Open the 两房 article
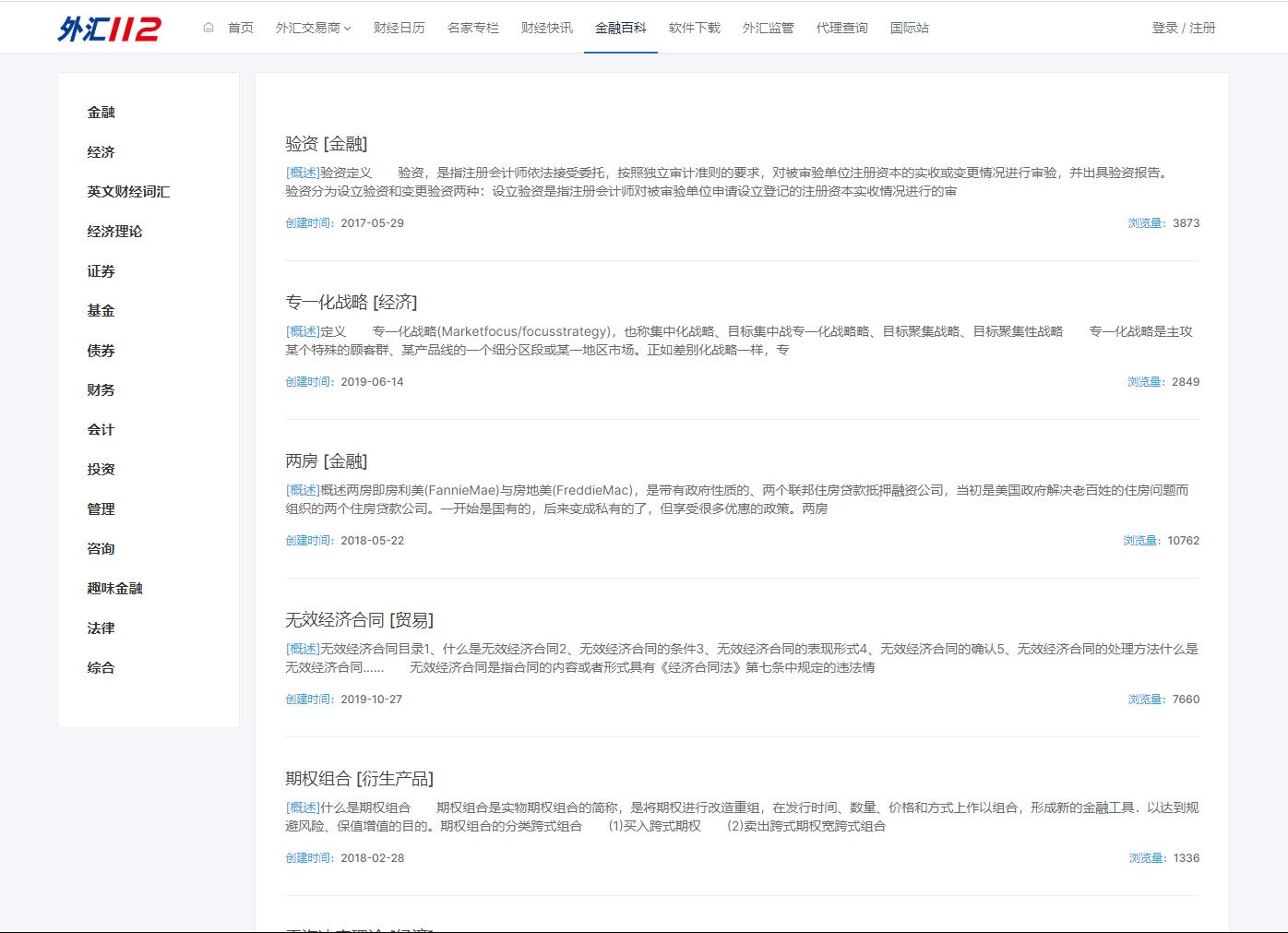1288x933 pixels. click(326, 461)
